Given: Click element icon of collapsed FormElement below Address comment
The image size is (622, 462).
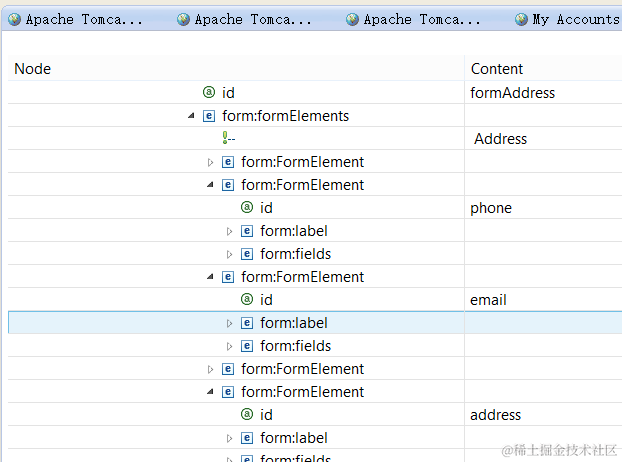Looking at the screenshot, I should click(228, 162).
